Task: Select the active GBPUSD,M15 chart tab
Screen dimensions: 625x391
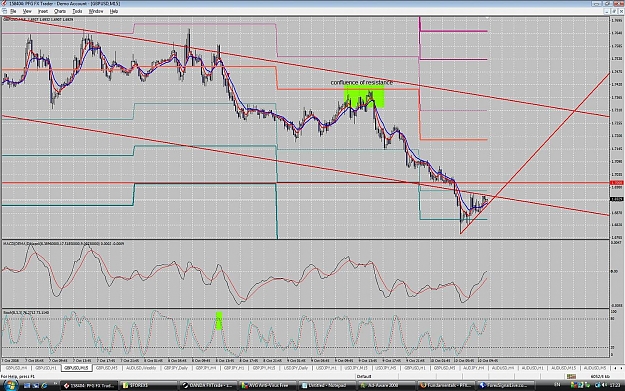Action: [76, 368]
